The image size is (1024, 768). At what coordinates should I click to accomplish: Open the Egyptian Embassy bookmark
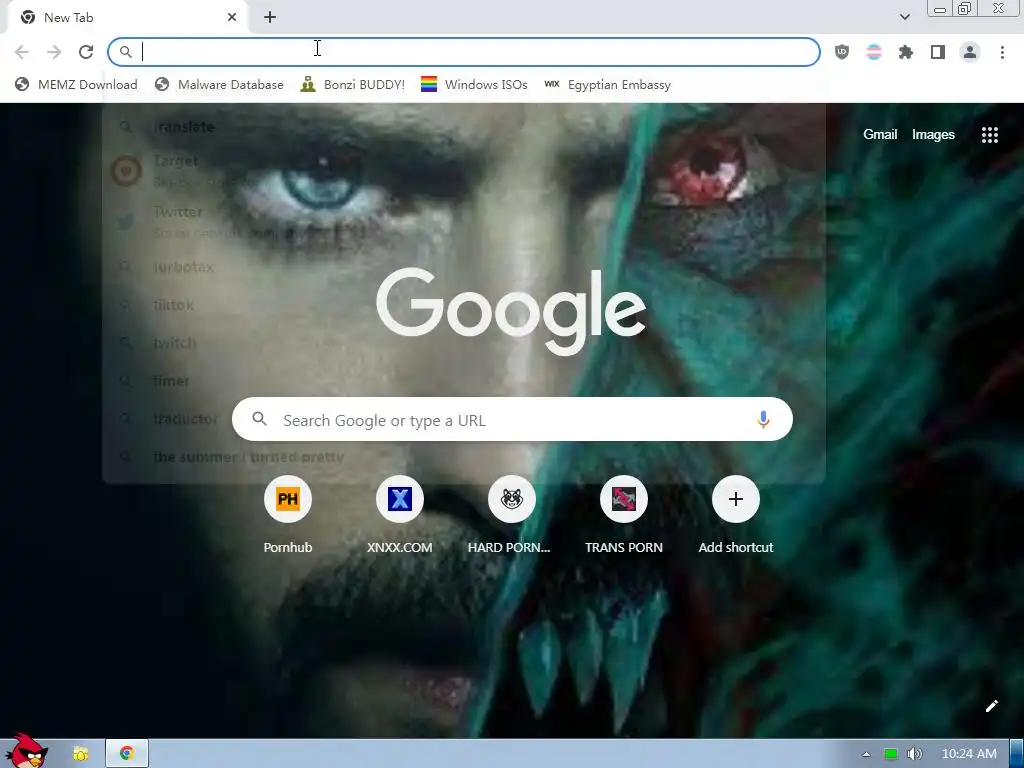pyautogui.click(x=607, y=85)
